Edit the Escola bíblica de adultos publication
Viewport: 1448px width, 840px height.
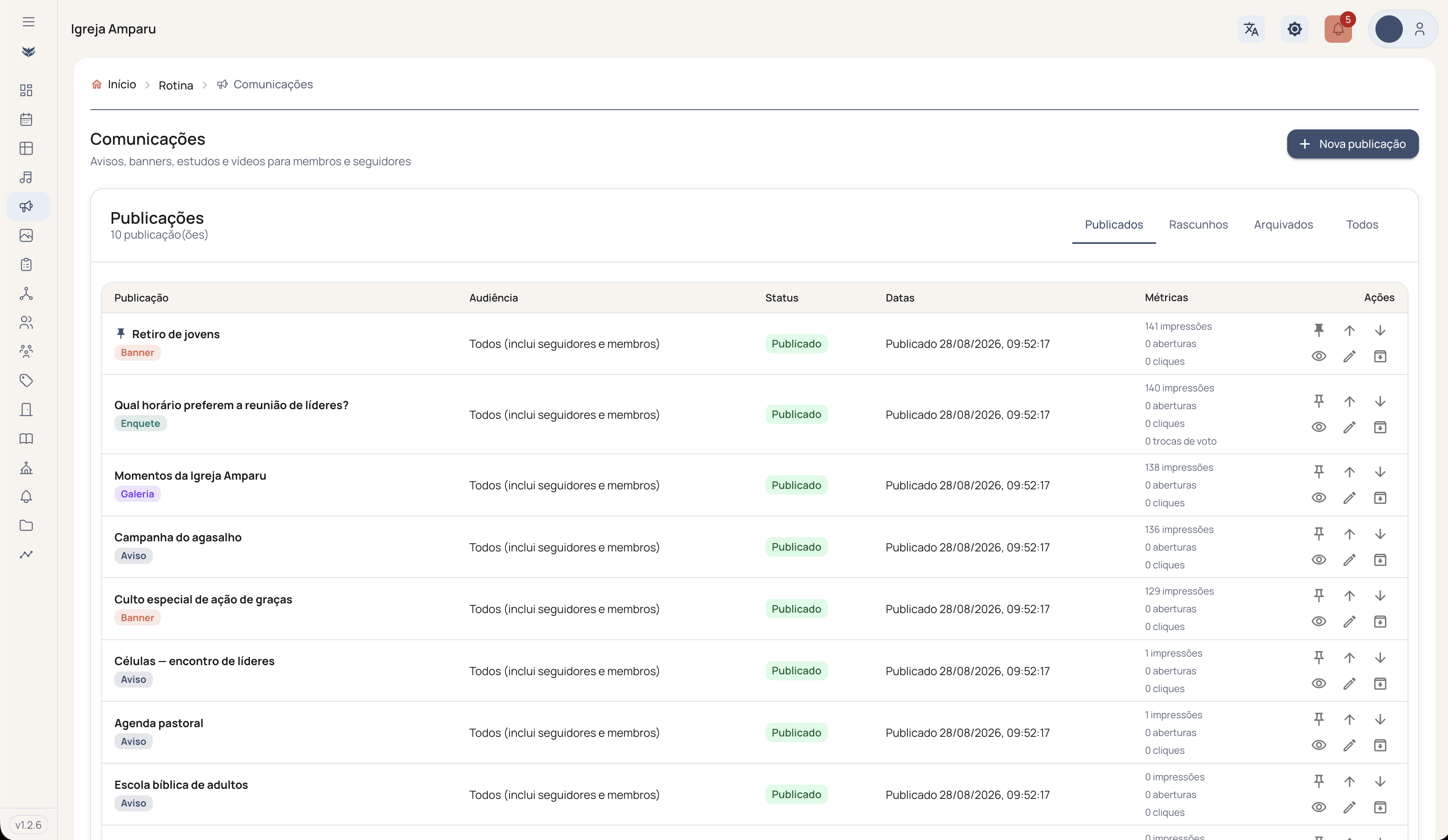1349,807
